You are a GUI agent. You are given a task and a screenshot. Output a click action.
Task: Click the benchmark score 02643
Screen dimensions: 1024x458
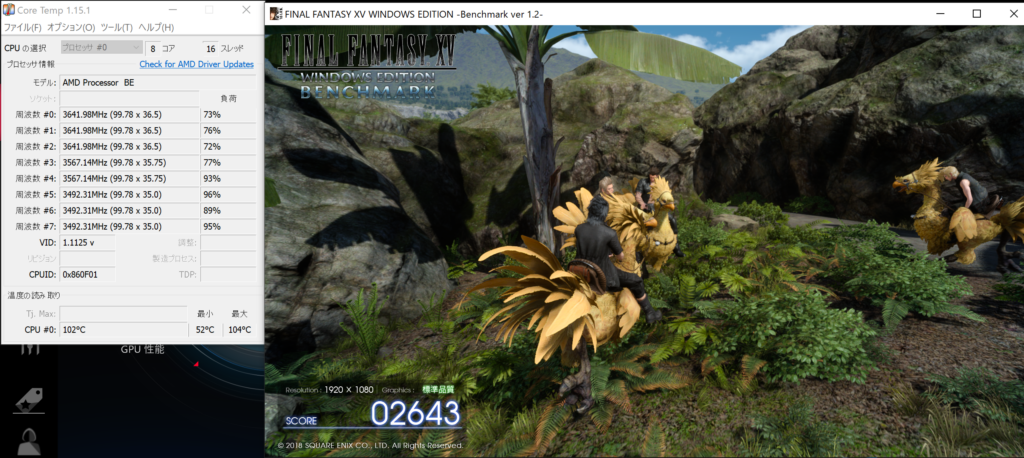point(415,413)
